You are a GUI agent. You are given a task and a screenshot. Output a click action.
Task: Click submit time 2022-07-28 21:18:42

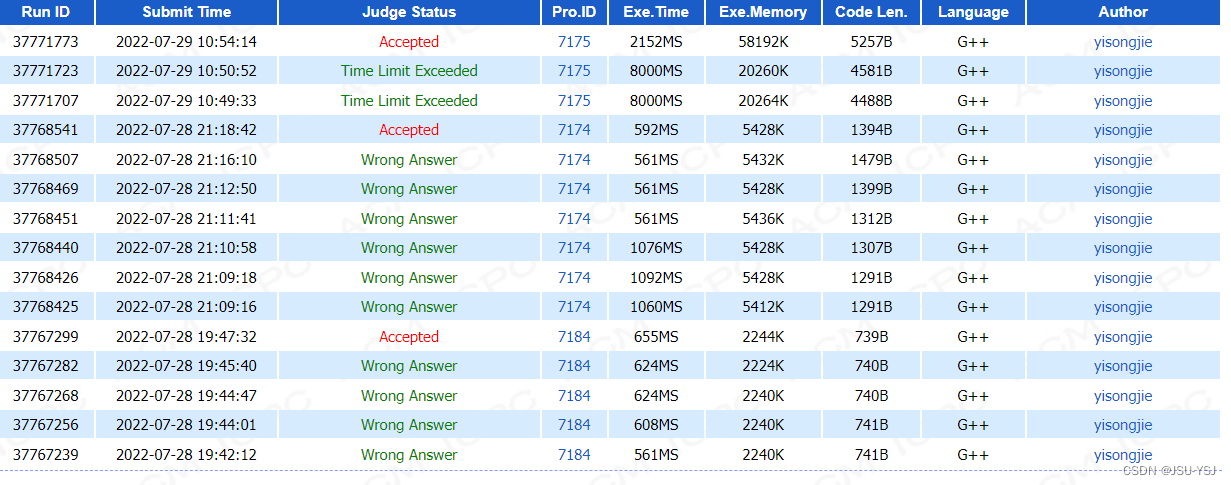pos(186,130)
